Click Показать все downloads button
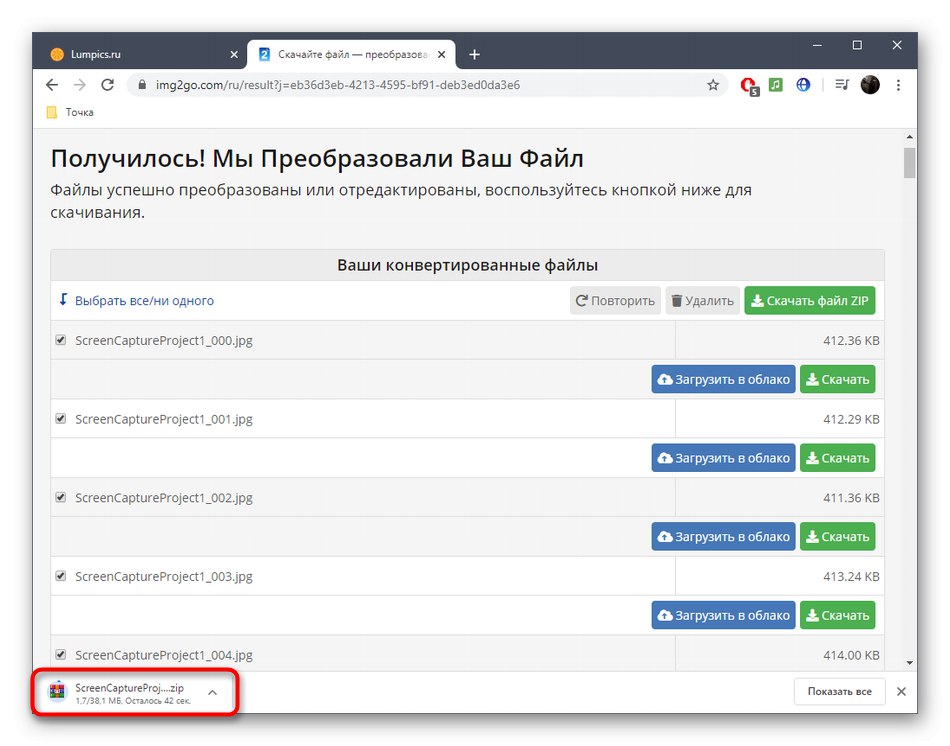Viewport: 950px width, 746px height. (839, 691)
